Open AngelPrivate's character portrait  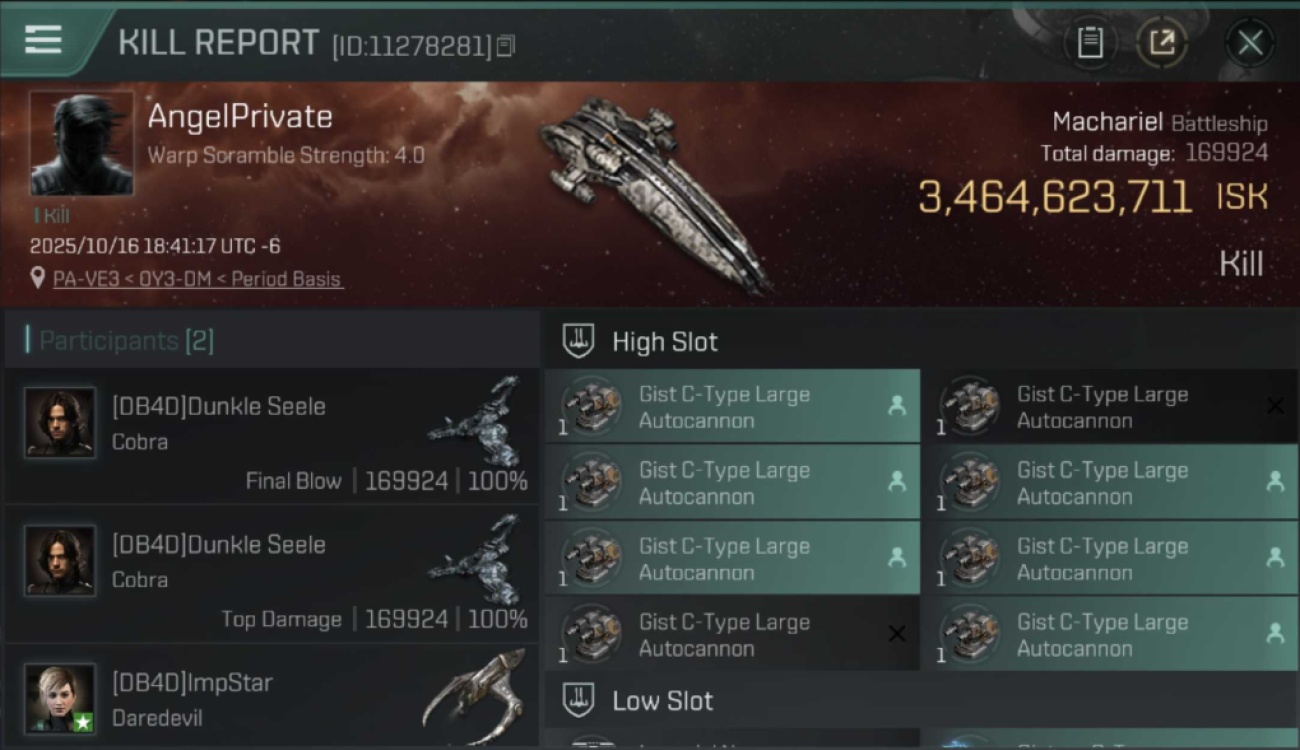point(81,143)
